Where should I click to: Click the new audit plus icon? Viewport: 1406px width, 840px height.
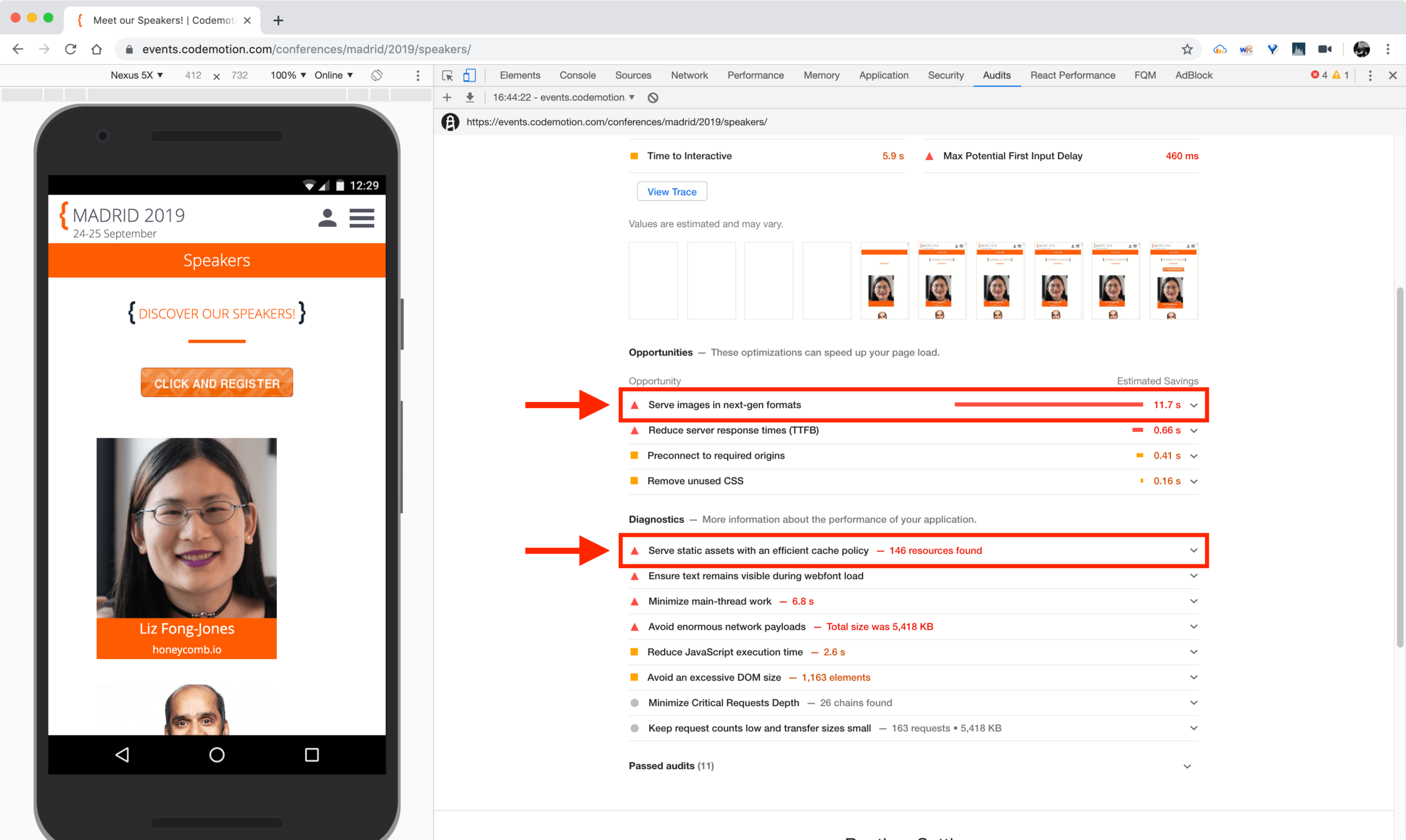coord(447,98)
